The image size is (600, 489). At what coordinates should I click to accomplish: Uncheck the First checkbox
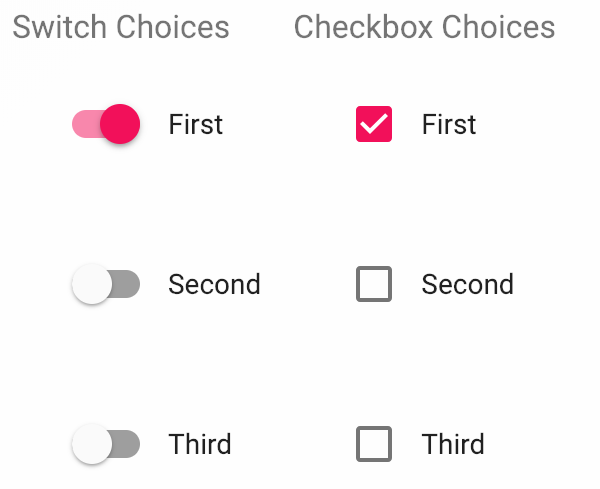374,124
